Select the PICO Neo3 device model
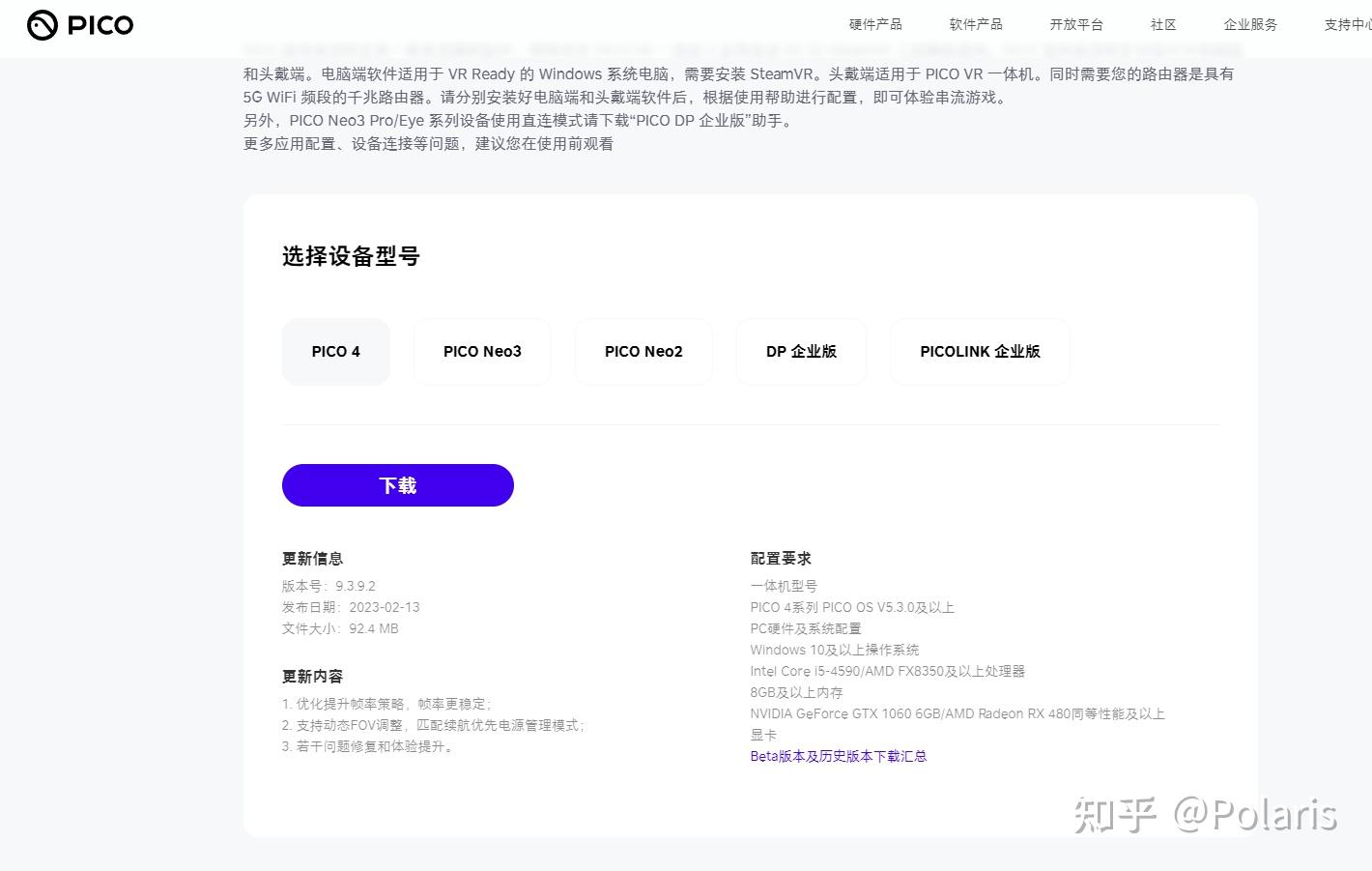This screenshot has height=871, width=1372. pos(482,351)
